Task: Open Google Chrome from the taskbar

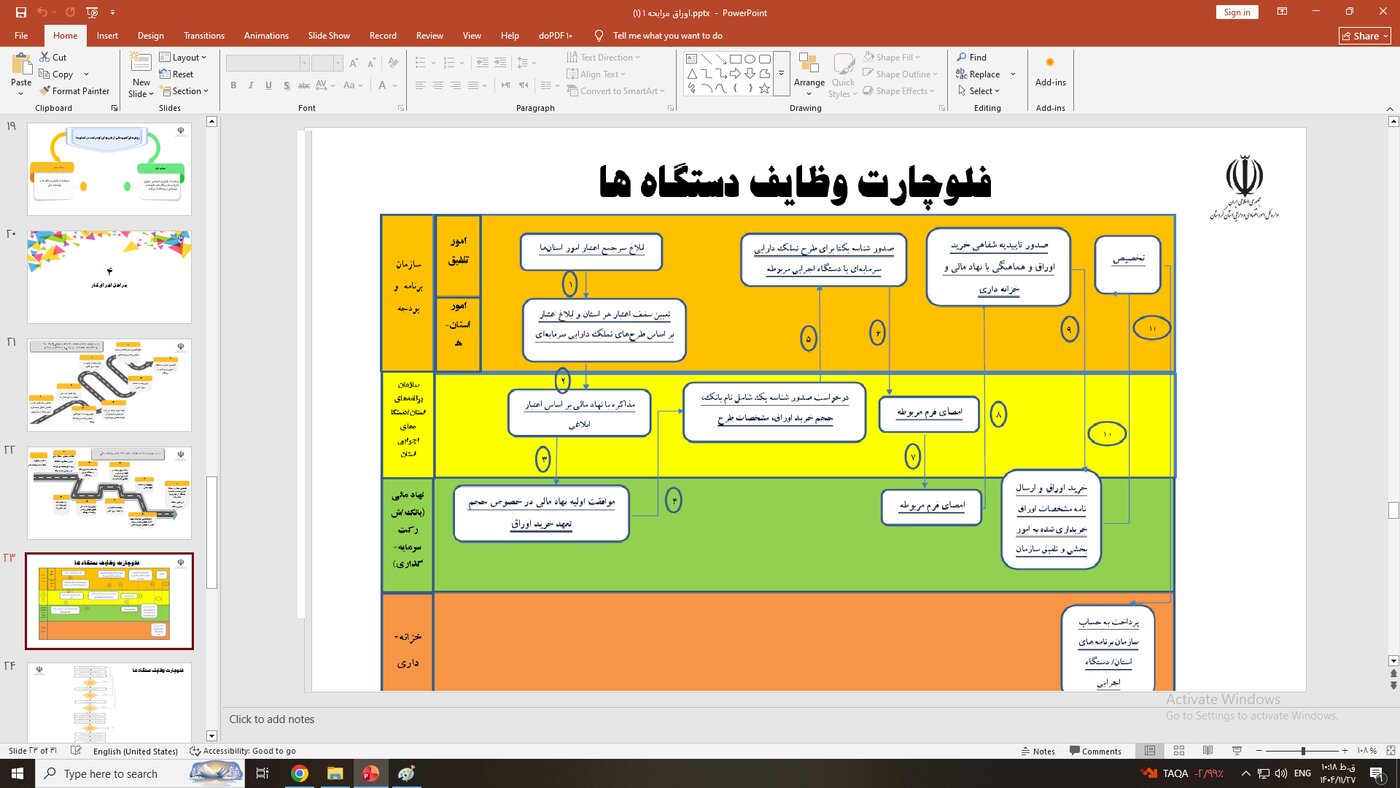Action: (x=299, y=773)
